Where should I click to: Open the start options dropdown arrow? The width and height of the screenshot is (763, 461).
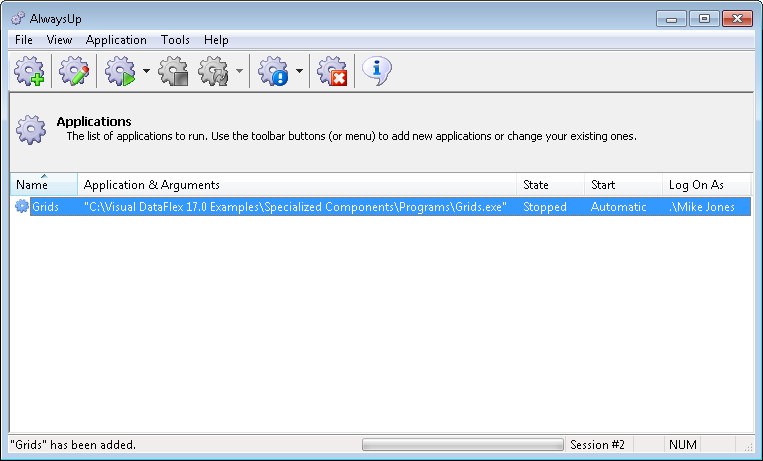tap(146, 71)
